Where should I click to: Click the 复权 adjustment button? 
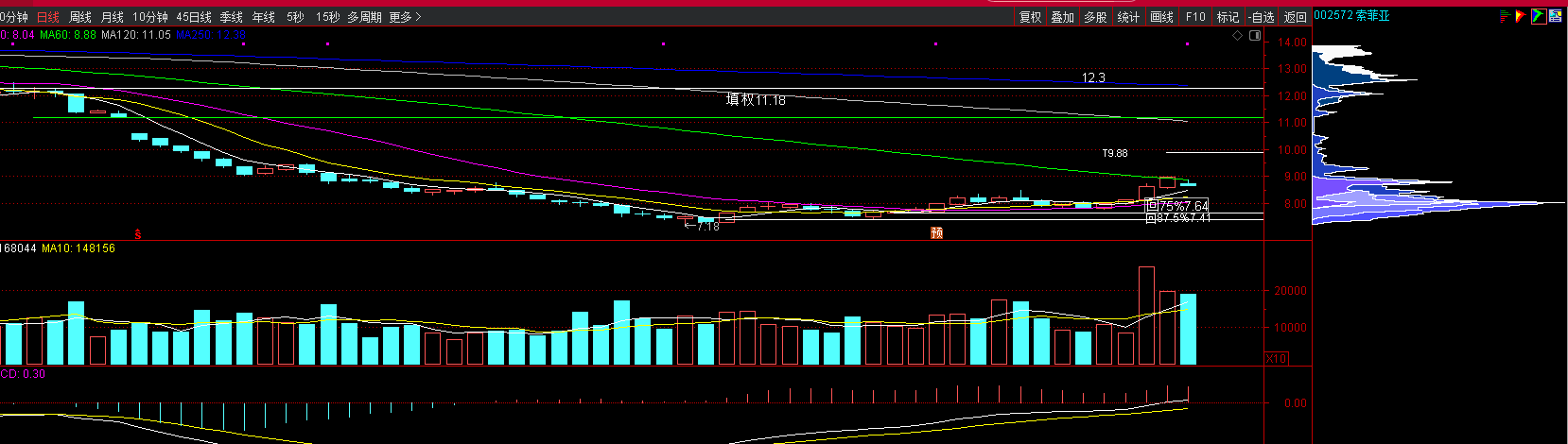[1030, 17]
